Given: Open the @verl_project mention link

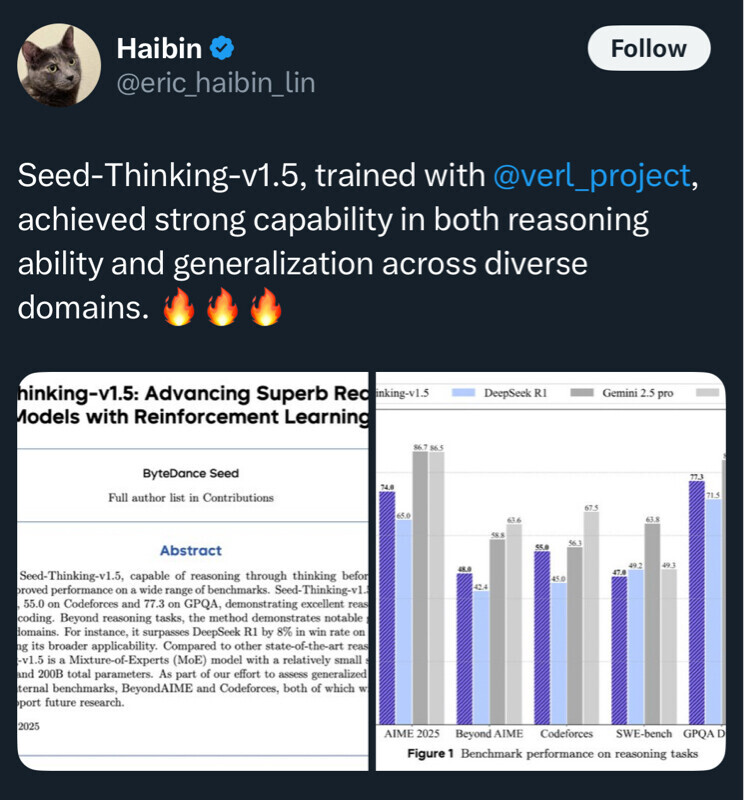Looking at the screenshot, I should click(x=592, y=175).
